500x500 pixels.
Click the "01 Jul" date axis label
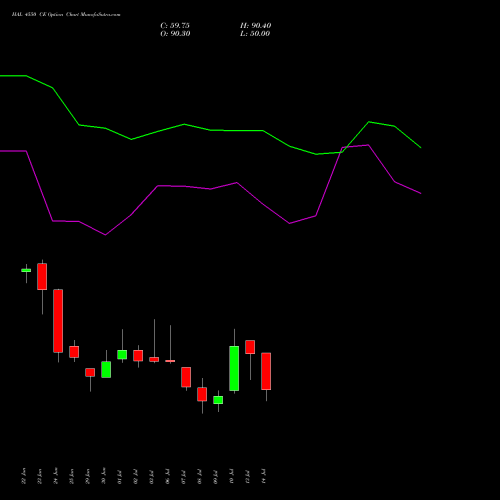120,476
